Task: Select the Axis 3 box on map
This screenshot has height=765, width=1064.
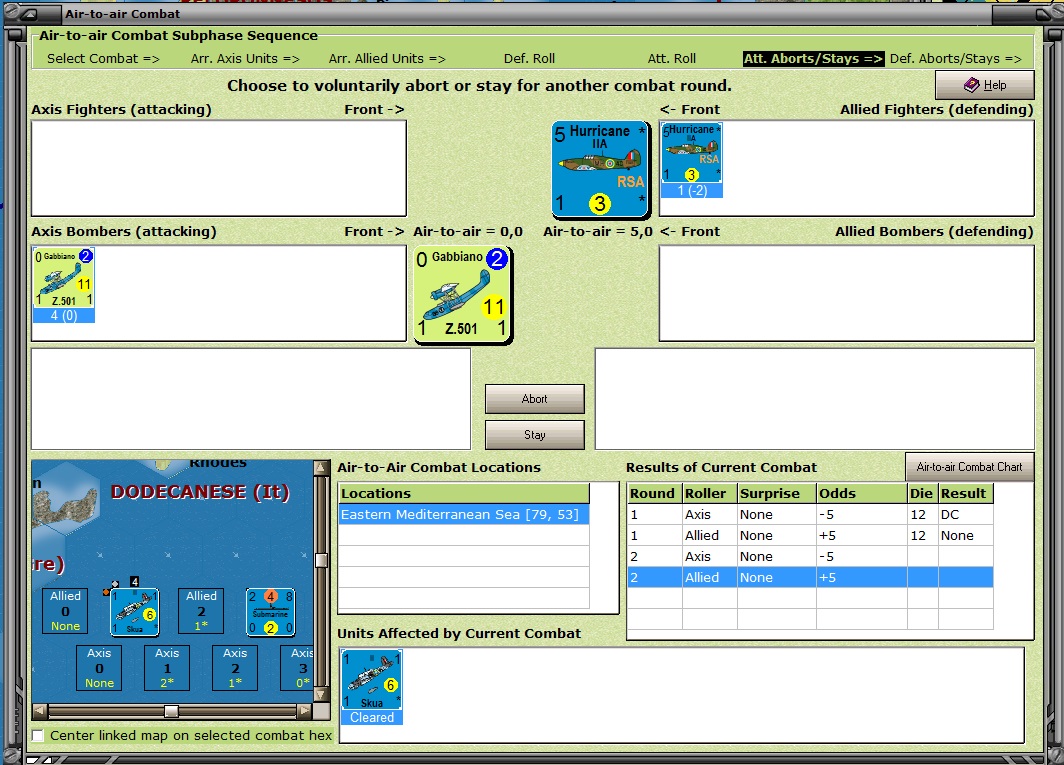Action: coord(297,668)
